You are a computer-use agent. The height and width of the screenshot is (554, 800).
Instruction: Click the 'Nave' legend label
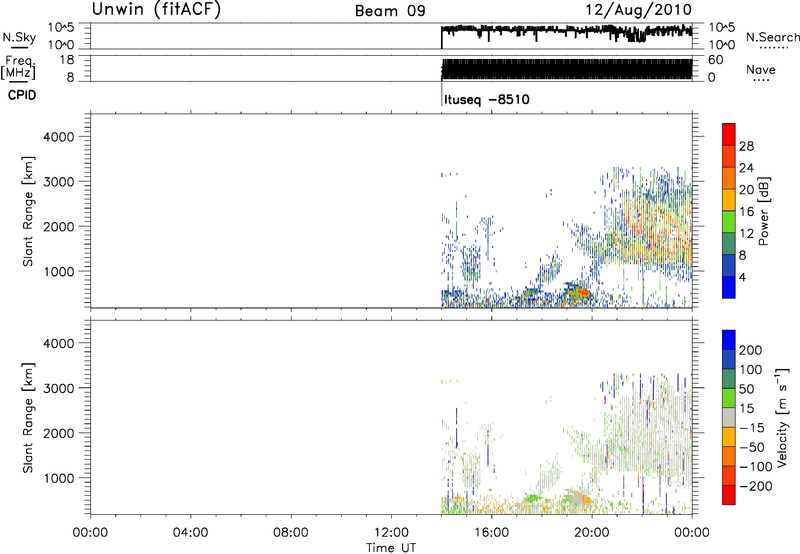(x=761, y=69)
